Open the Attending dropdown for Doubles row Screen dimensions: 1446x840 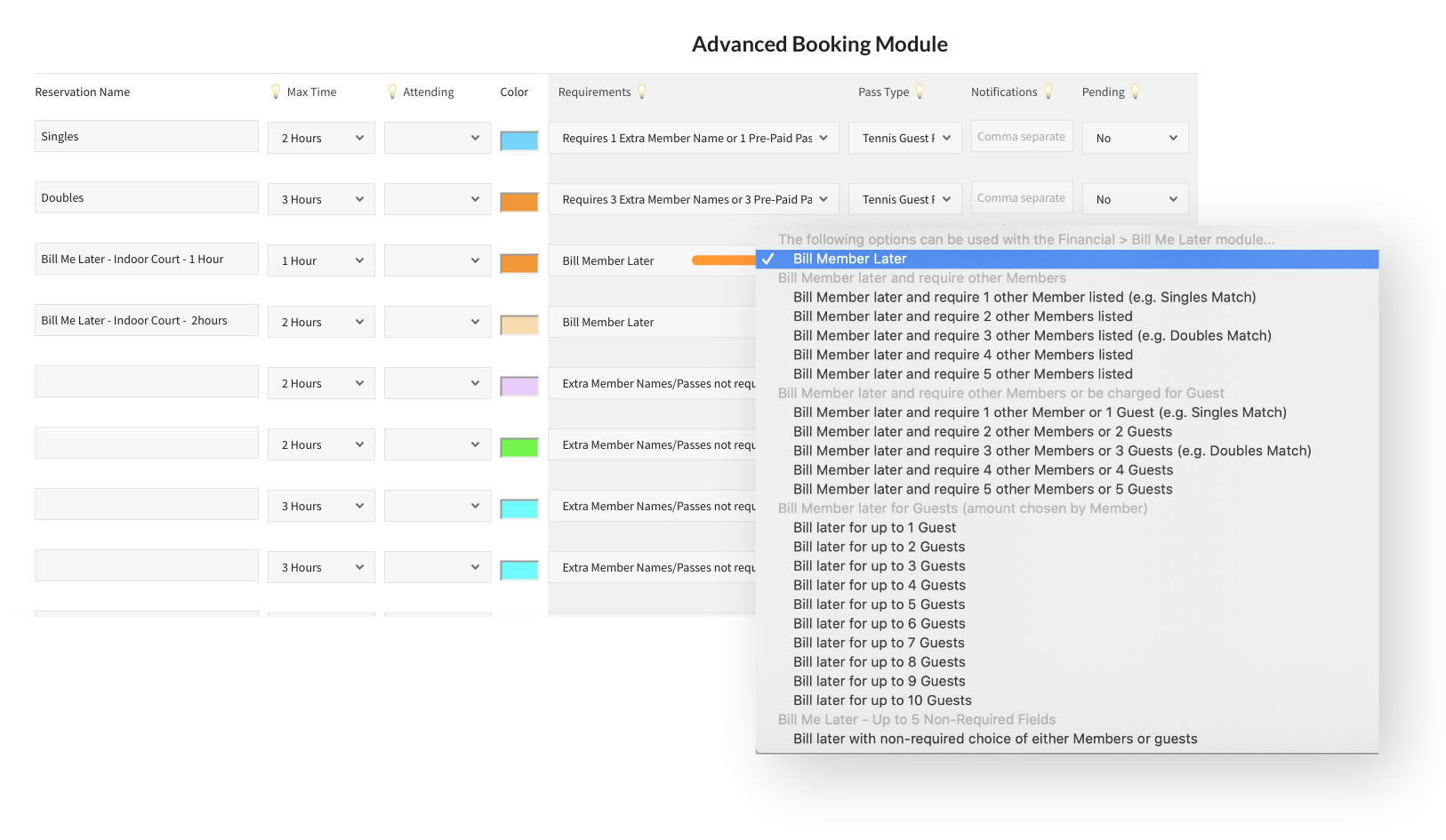pyautogui.click(x=437, y=199)
